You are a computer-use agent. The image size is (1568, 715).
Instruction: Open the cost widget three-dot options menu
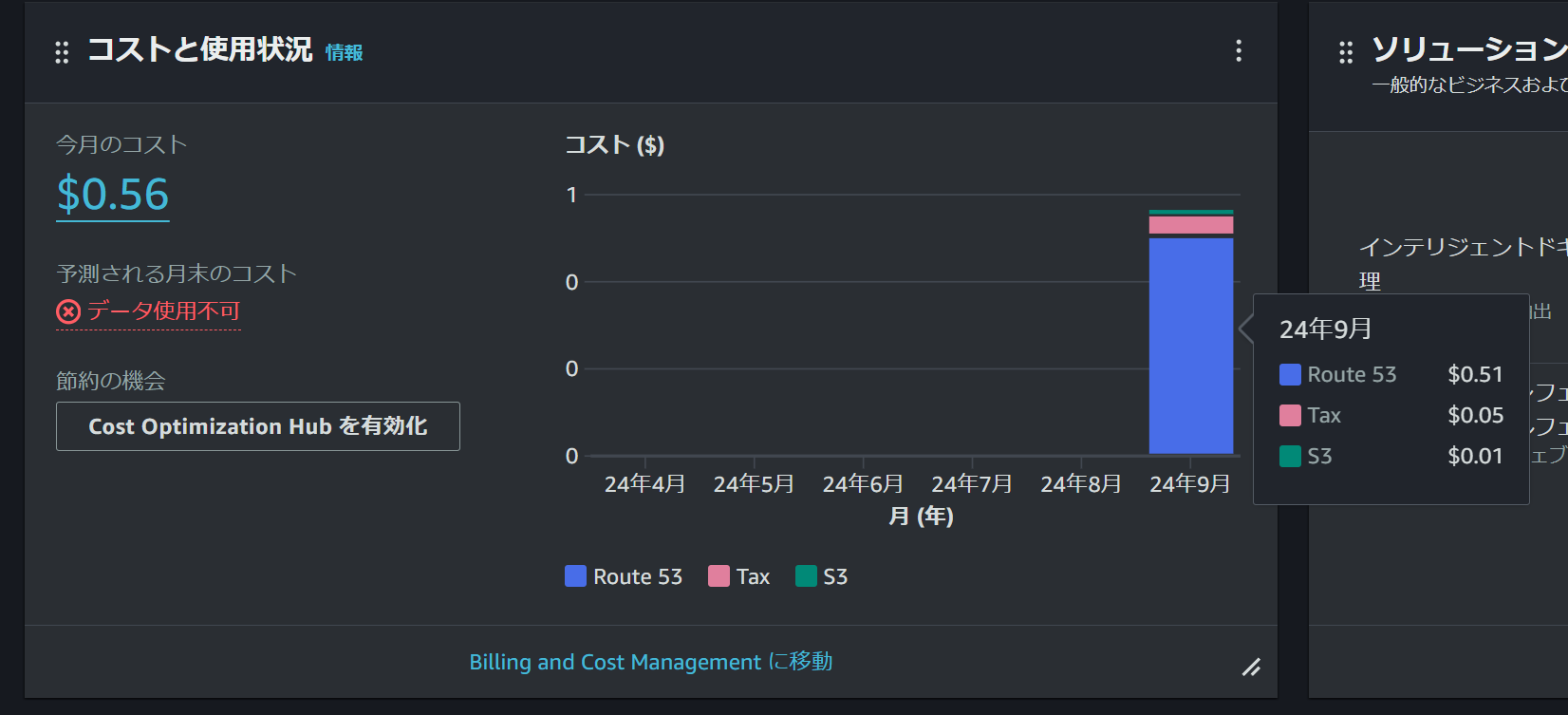1239,50
